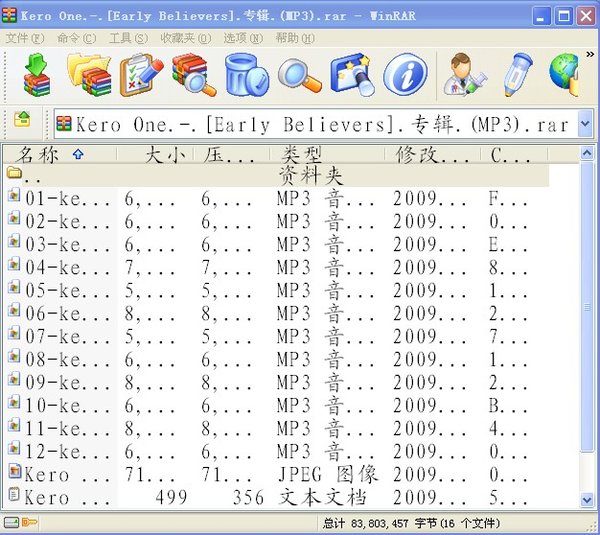Click the 总计 83,803,457 字节 status text

(x=411, y=523)
